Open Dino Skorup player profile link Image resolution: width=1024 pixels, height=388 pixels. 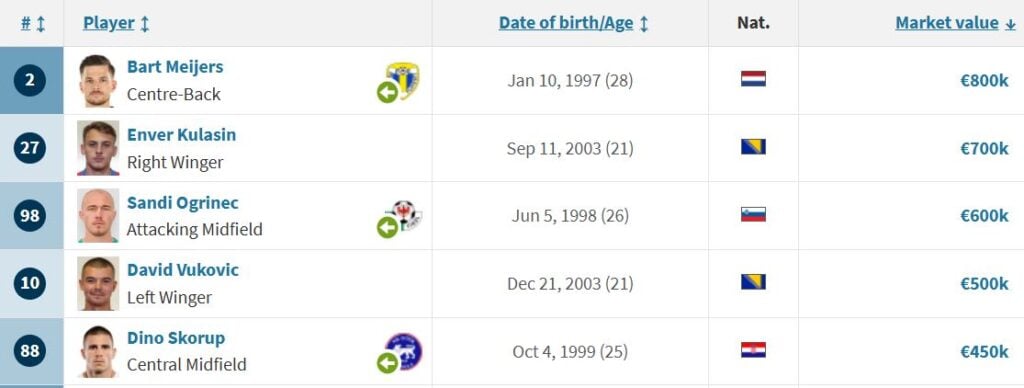[x=176, y=338]
